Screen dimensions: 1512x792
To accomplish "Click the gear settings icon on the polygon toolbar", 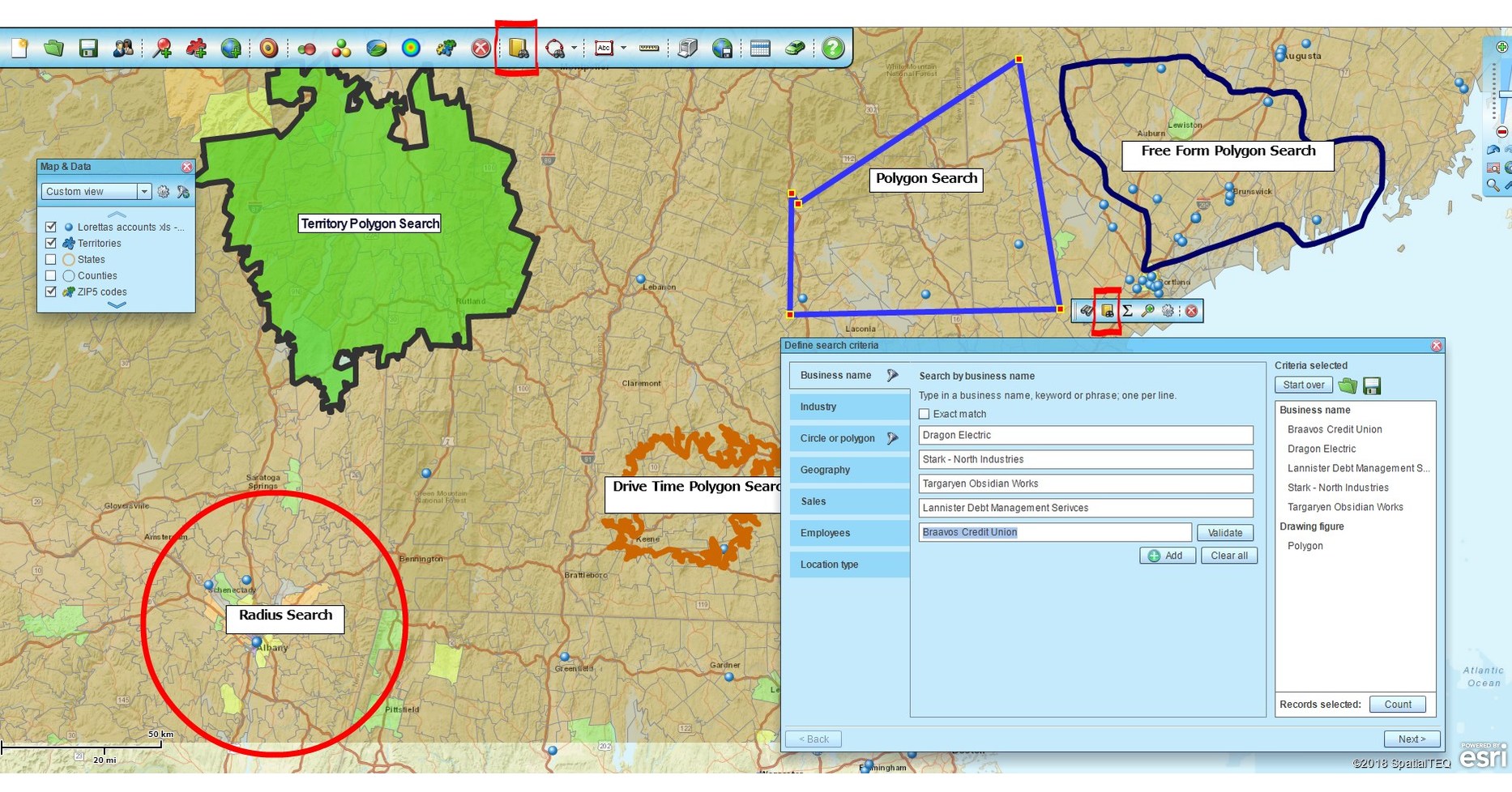I will [1168, 310].
